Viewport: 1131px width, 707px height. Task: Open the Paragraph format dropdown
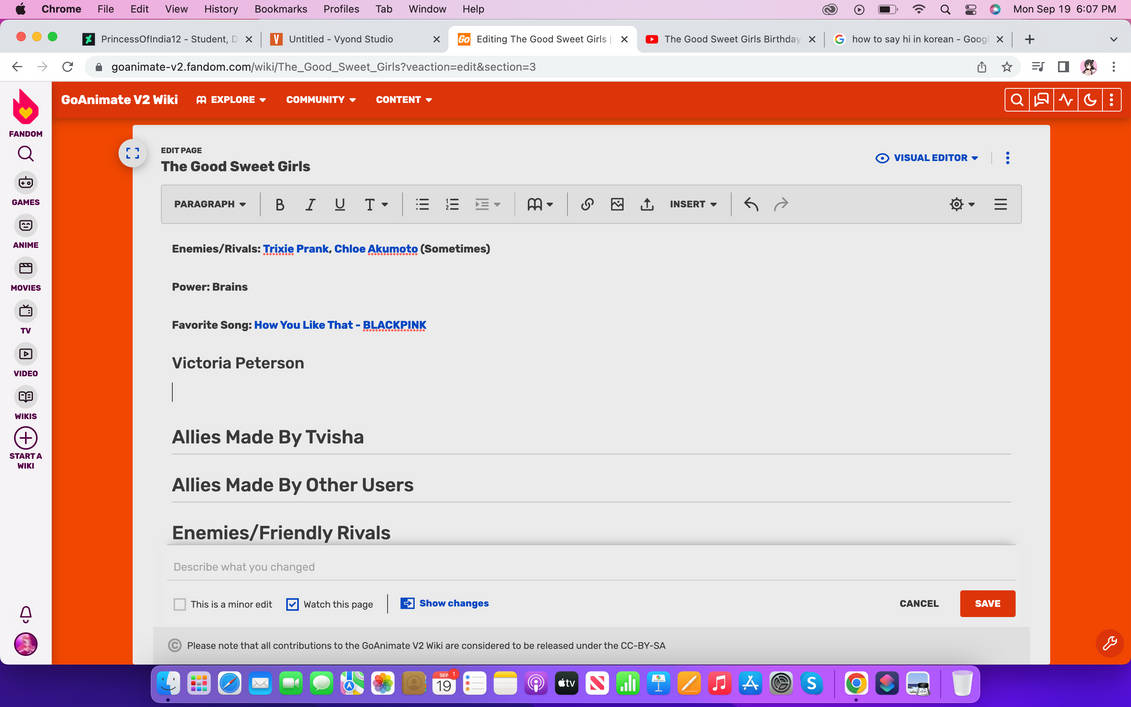(210, 204)
